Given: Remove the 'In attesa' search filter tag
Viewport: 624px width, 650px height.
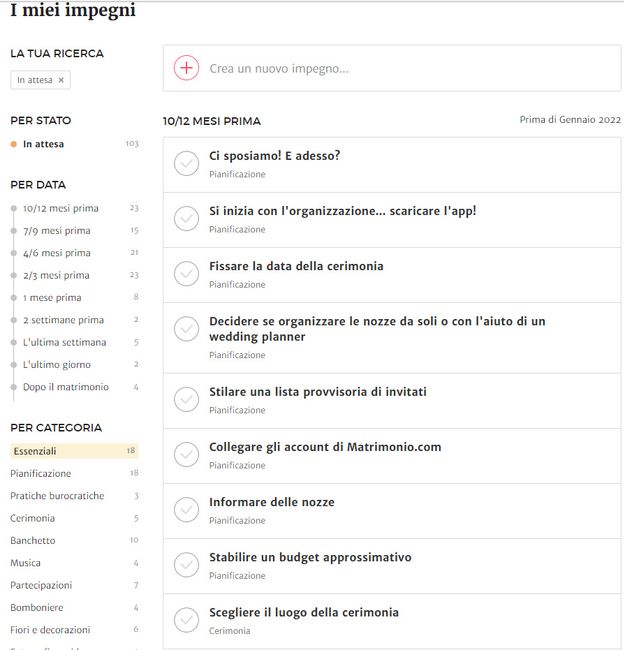Looking at the screenshot, I should click(x=61, y=80).
